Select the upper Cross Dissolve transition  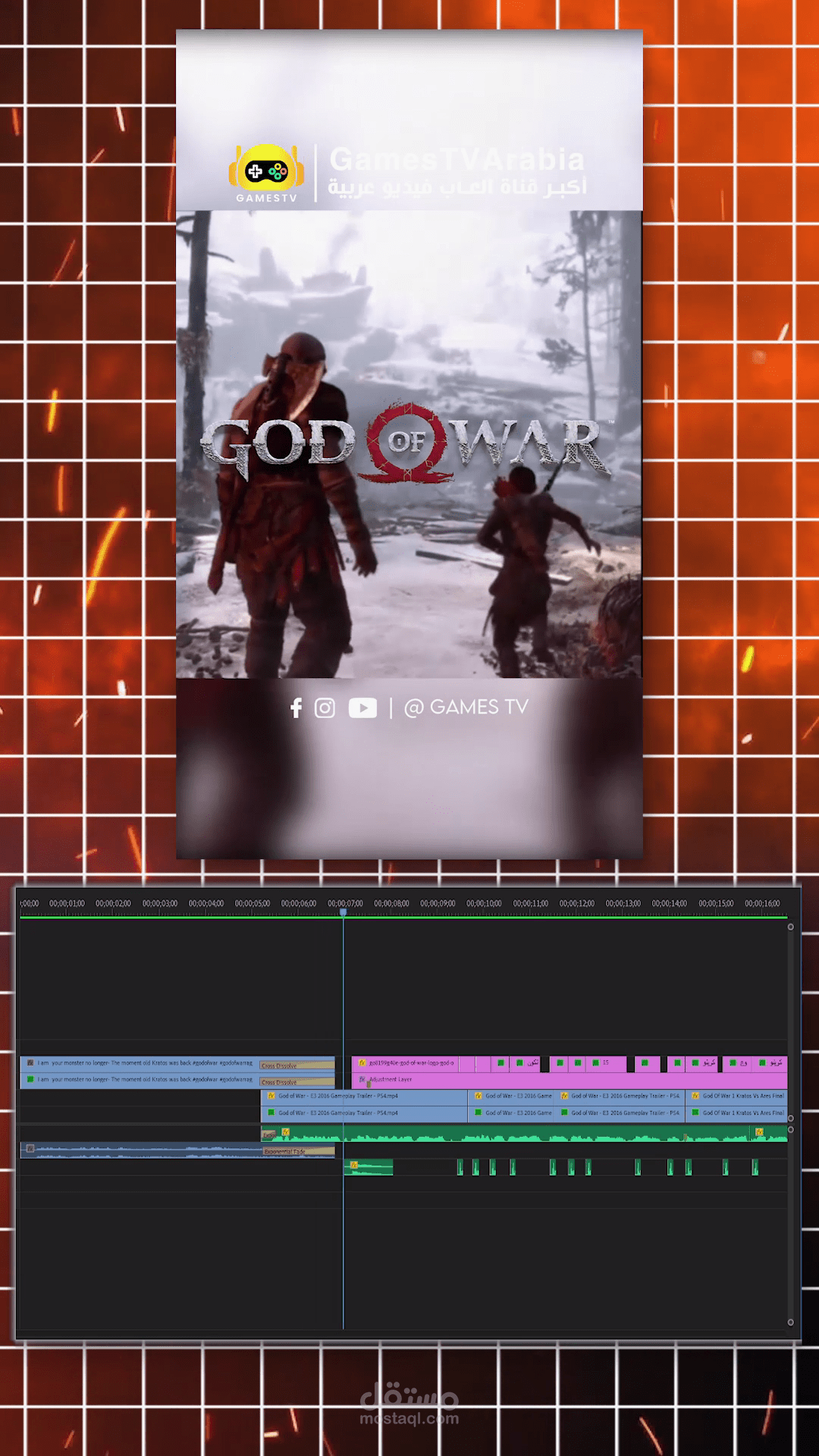pyautogui.click(x=297, y=1065)
